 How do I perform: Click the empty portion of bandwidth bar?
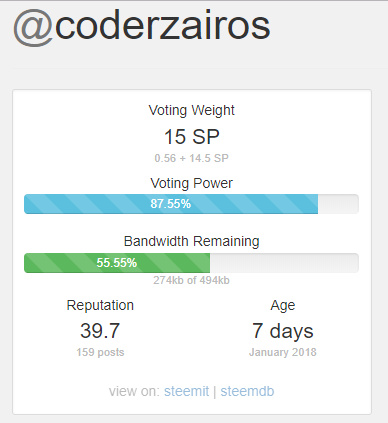[x=284, y=263]
